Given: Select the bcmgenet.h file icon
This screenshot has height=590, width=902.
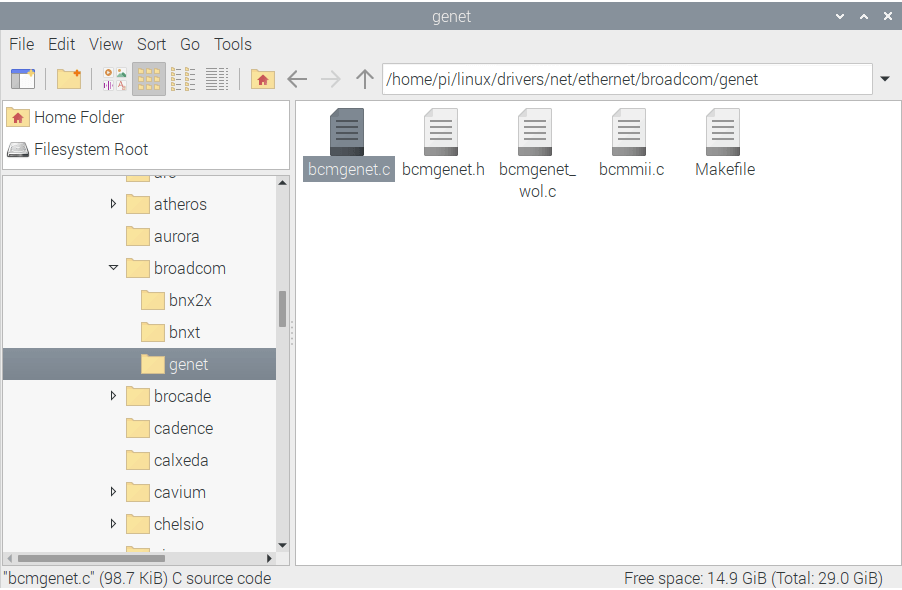Looking at the screenshot, I should click(442, 133).
